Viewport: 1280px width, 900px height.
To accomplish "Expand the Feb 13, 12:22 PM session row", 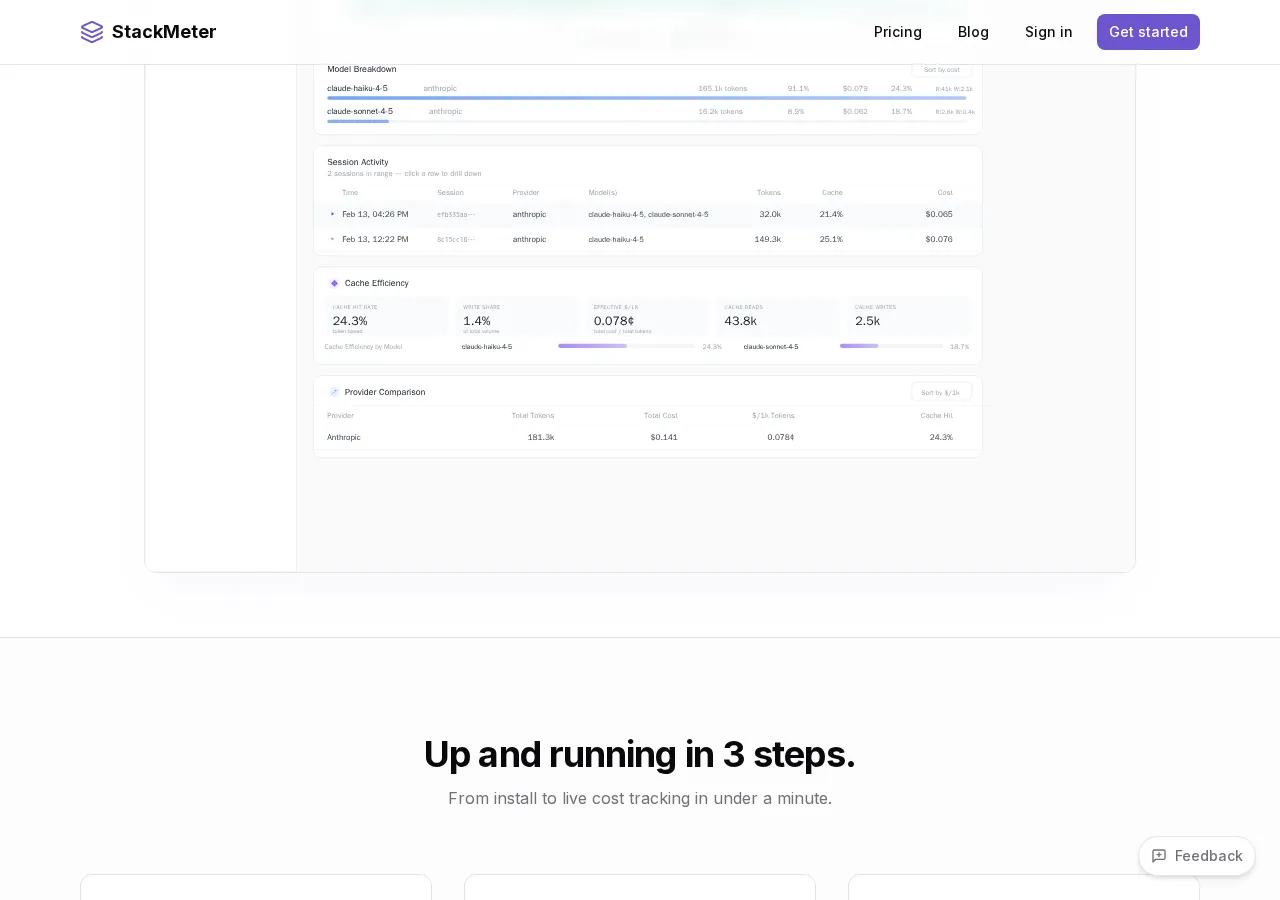I will (x=332, y=239).
